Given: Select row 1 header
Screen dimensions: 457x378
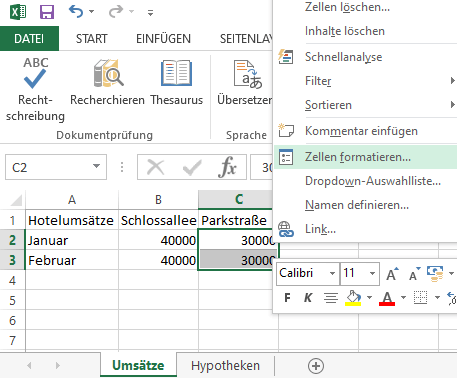Looking at the screenshot, I should (12, 220).
